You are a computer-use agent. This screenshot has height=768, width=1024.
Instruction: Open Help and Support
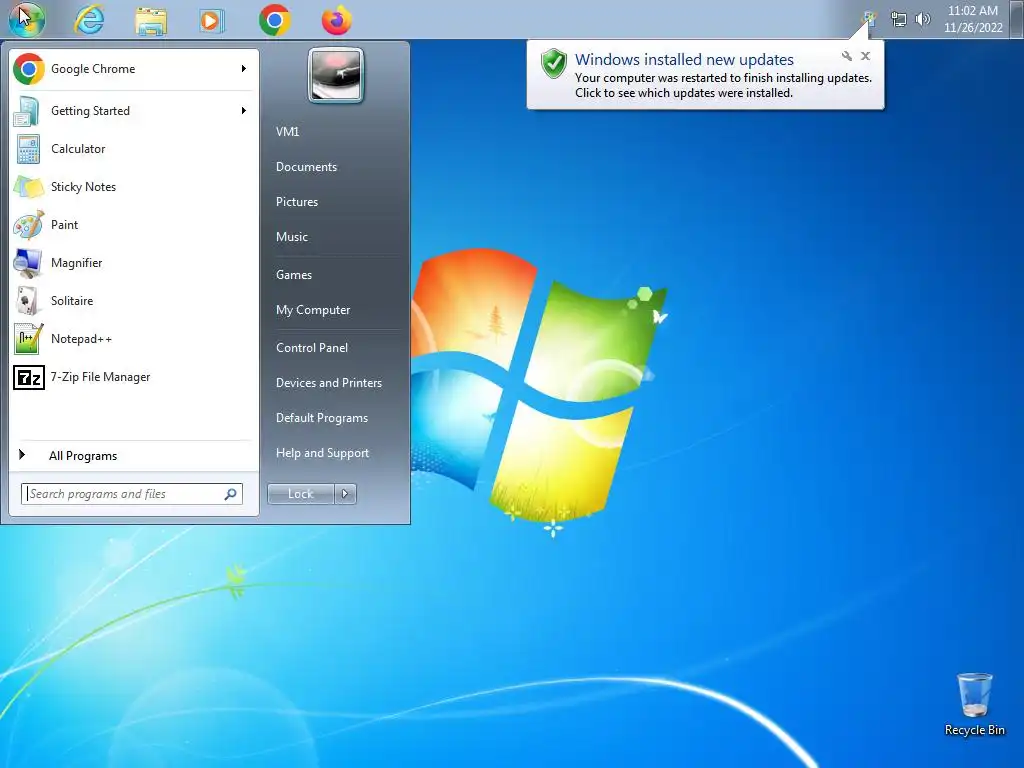pos(323,453)
